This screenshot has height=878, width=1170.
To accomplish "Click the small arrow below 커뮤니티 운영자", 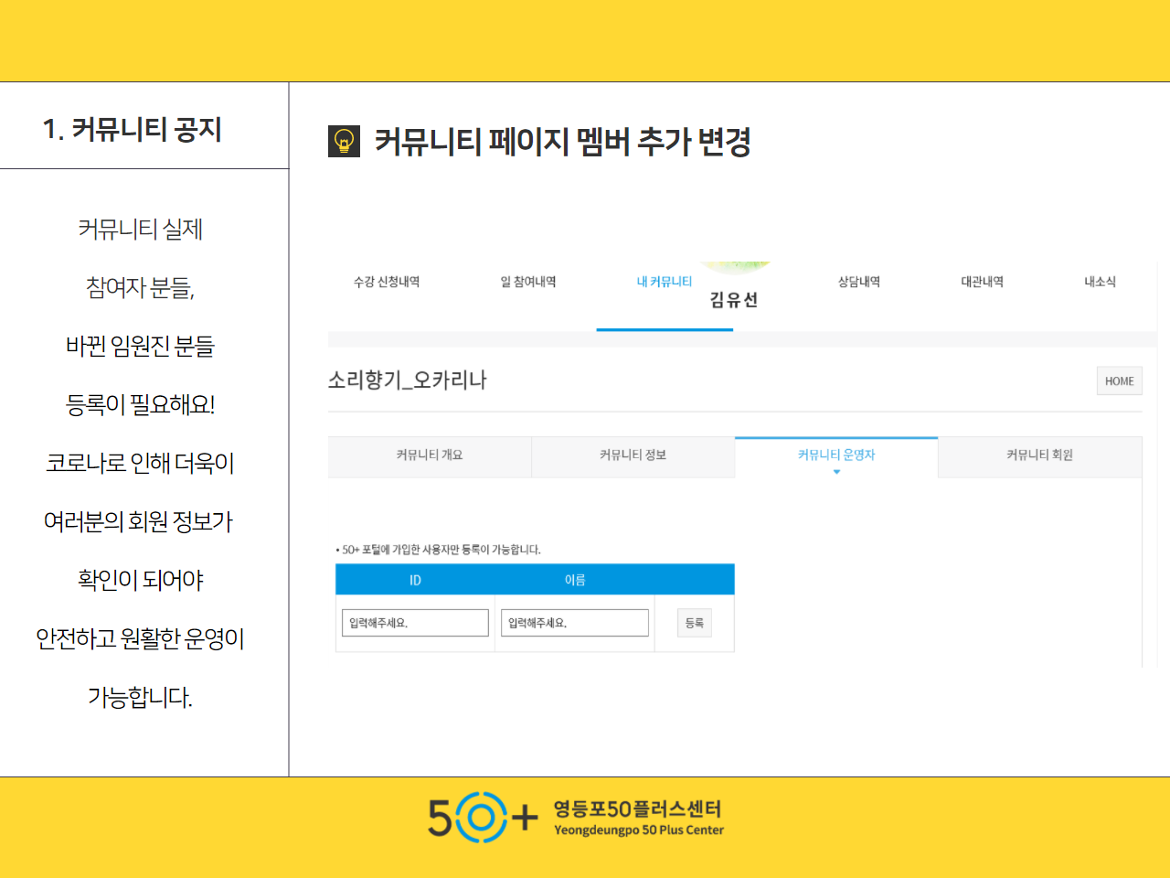I will (836, 472).
